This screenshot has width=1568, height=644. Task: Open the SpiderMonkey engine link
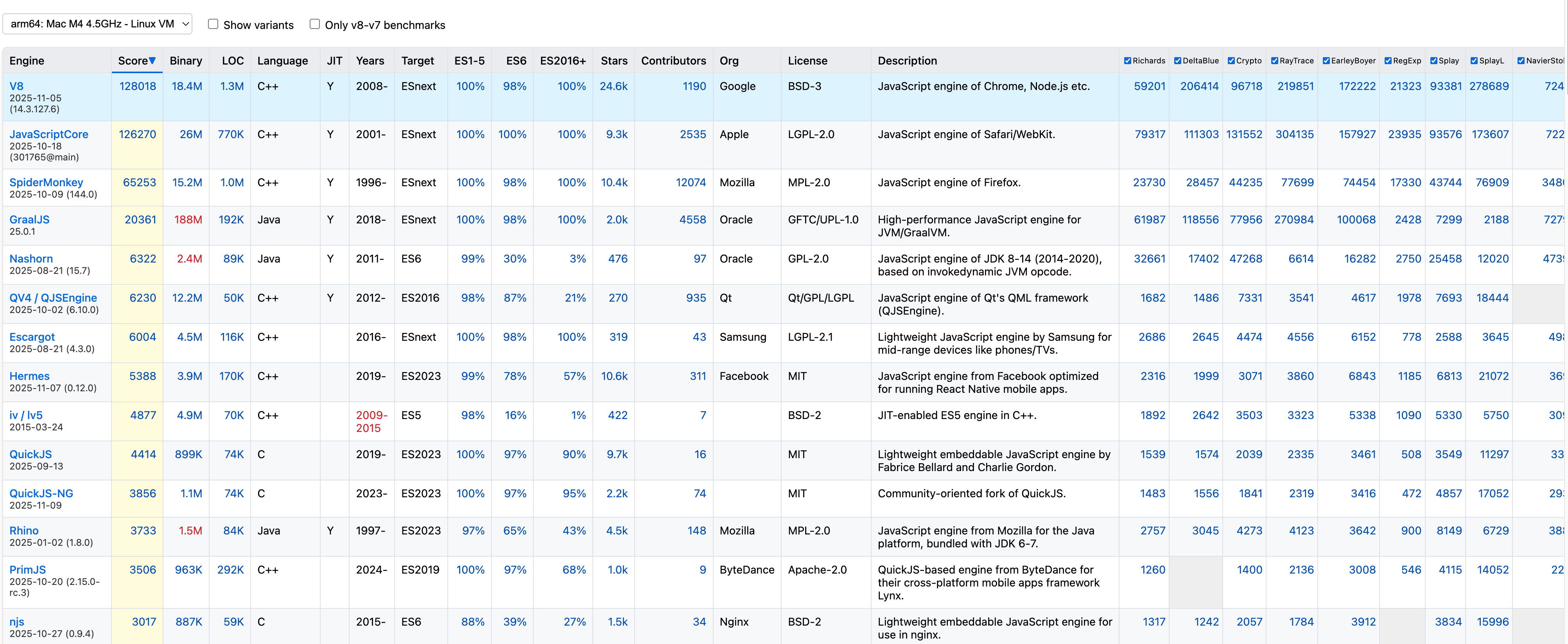pos(46,182)
